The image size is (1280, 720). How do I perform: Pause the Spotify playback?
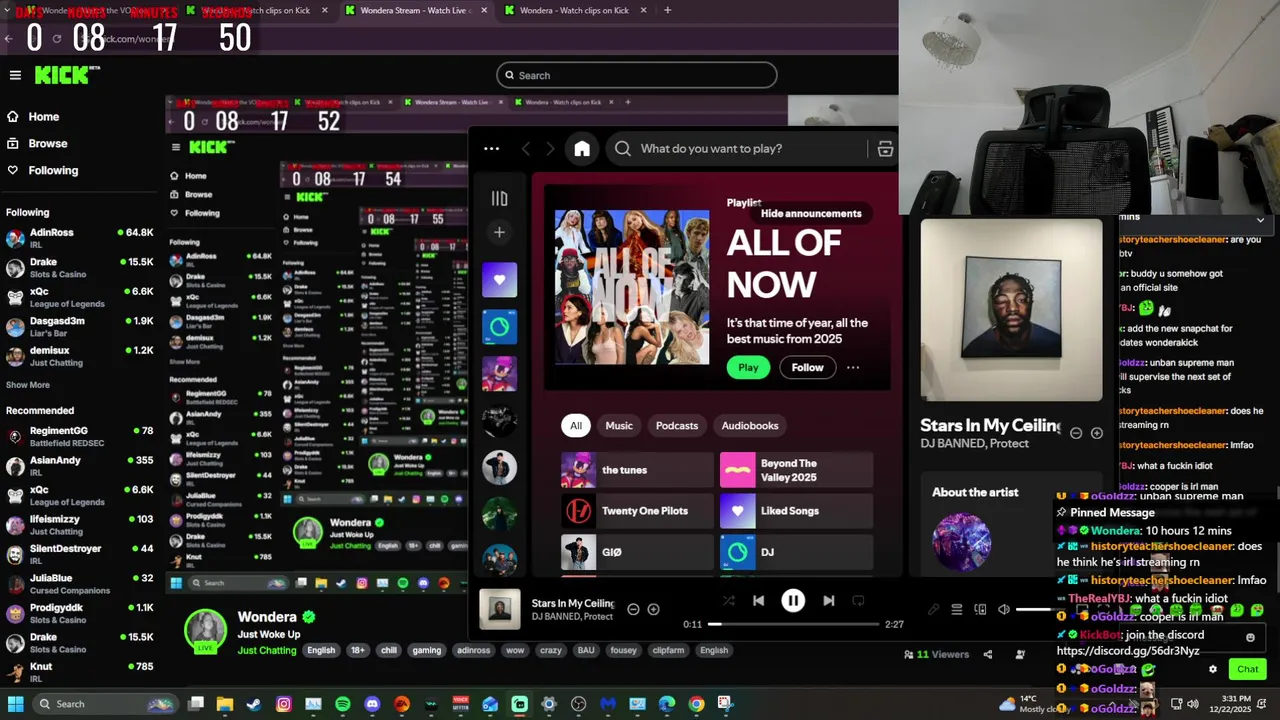[x=793, y=601]
